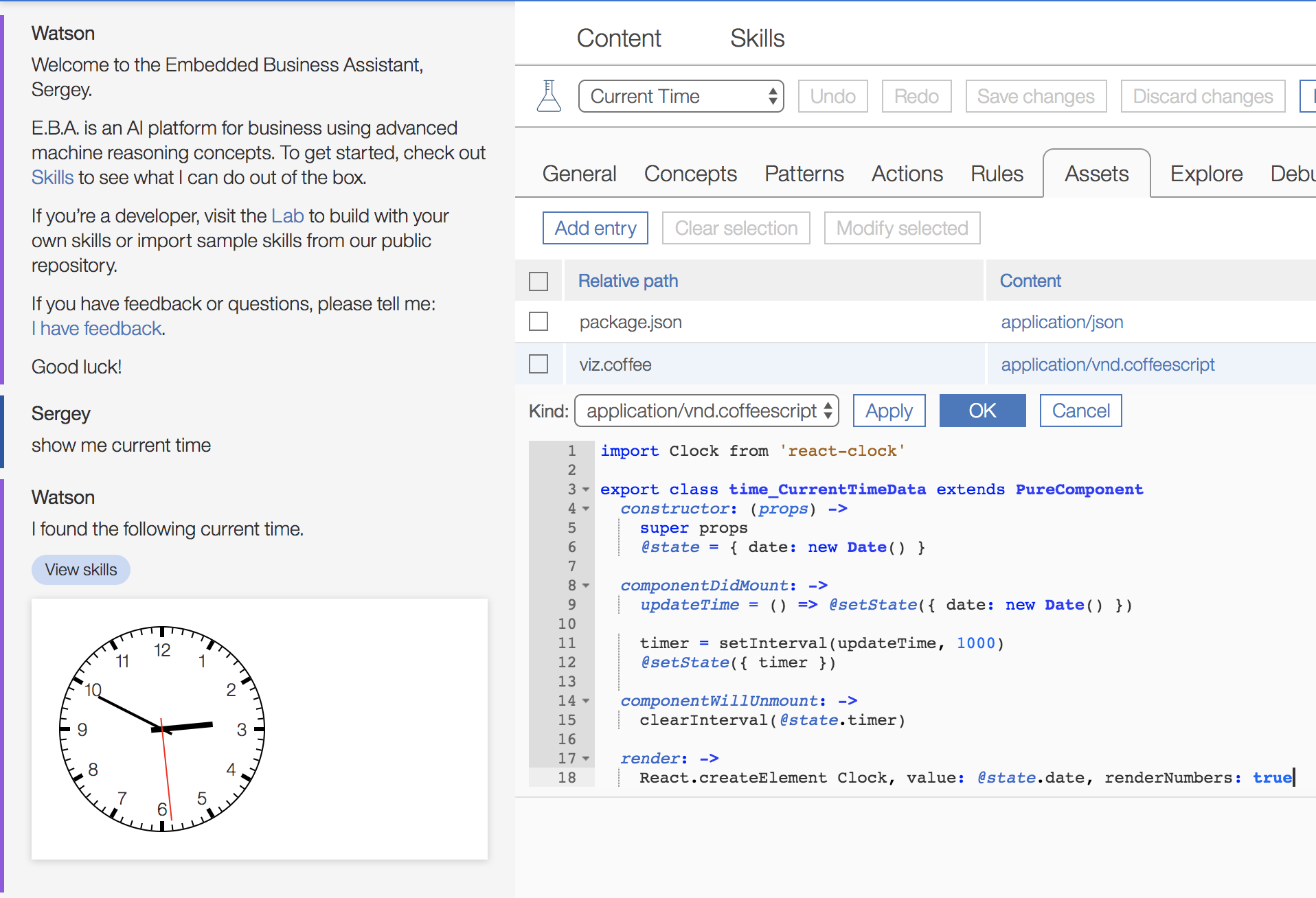Switch to the Content tab
This screenshot has width=1316, height=898.
coord(619,38)
